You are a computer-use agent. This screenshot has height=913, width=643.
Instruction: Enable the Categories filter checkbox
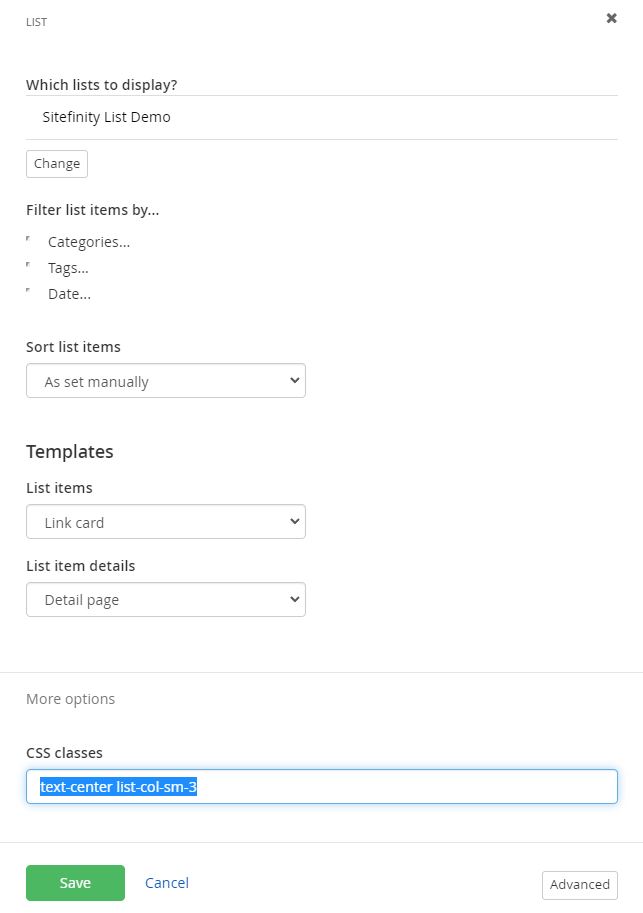pyautogui.click(x=30, y=241)
